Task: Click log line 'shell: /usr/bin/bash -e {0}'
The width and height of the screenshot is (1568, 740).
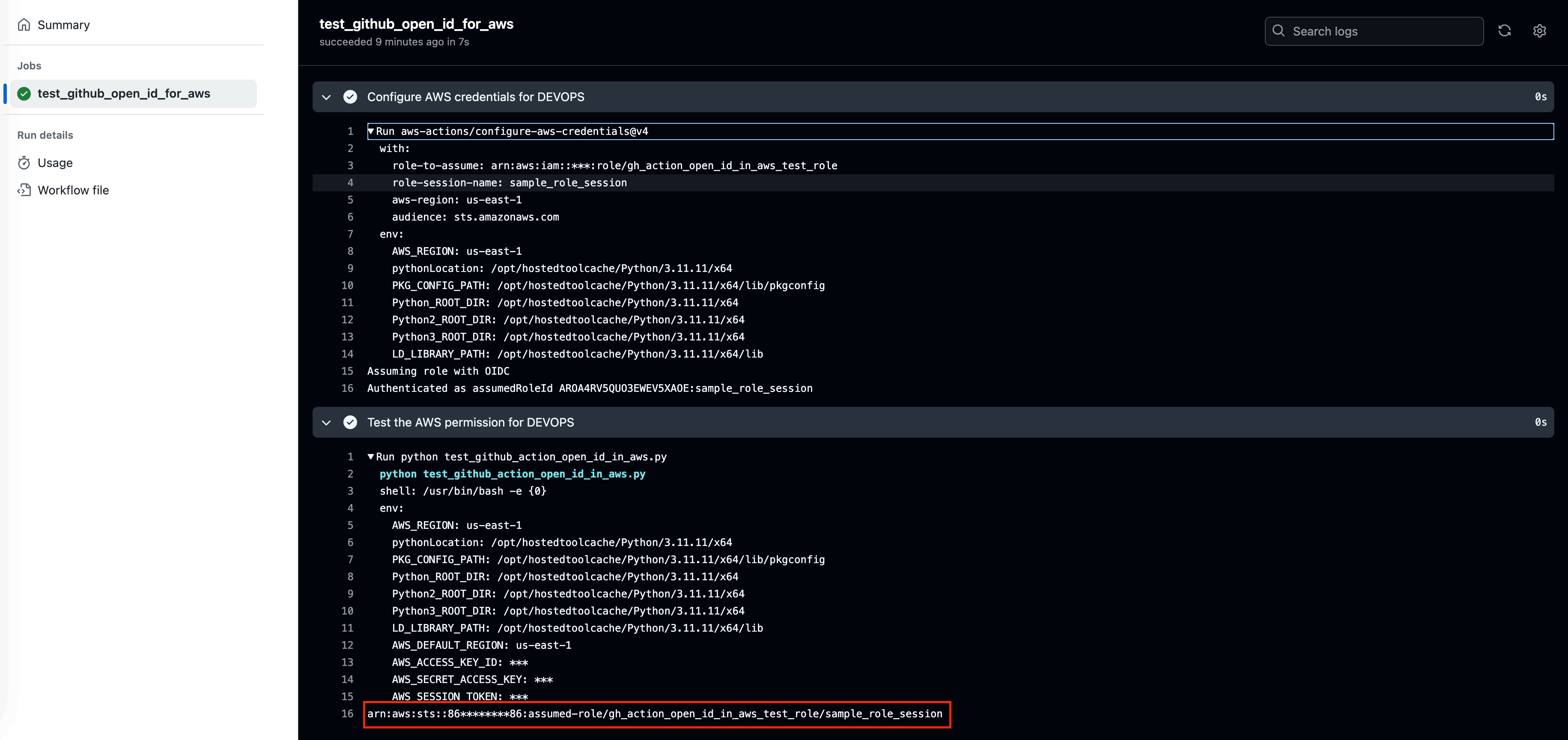Action: click(463, 491)
